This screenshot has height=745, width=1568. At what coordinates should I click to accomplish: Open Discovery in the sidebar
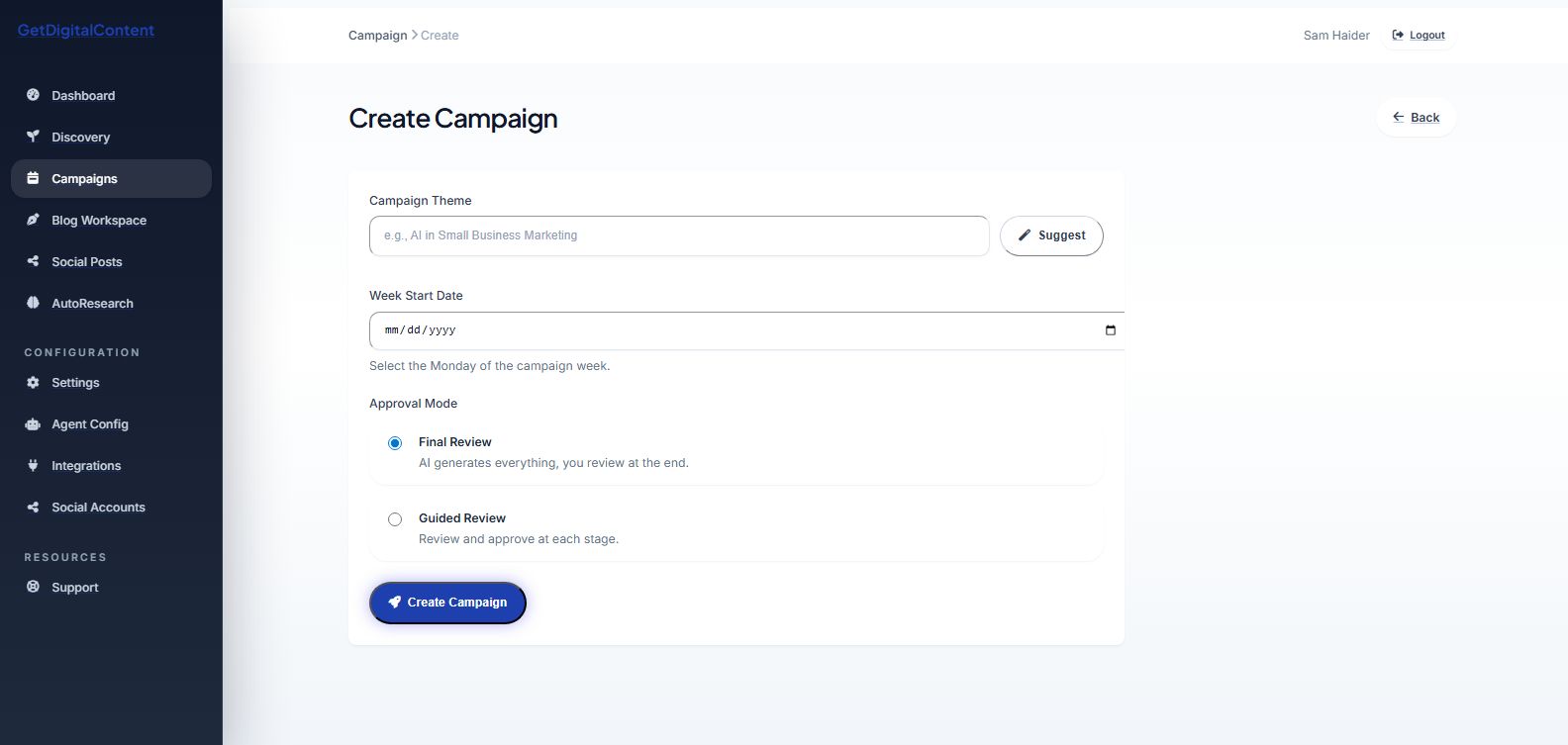coord(111,137)
